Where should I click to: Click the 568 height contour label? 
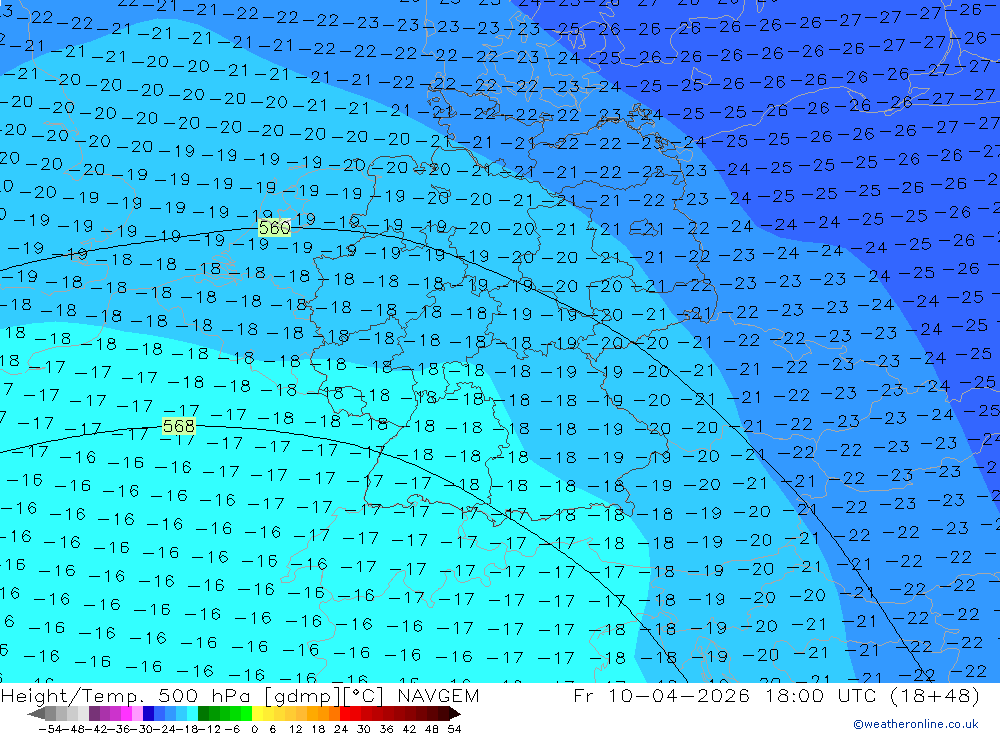179,426
